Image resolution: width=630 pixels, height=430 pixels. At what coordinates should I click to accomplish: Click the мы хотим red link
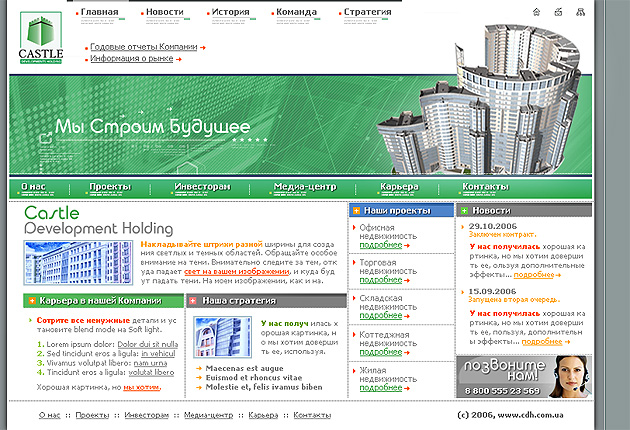click(x=141, y=387)
